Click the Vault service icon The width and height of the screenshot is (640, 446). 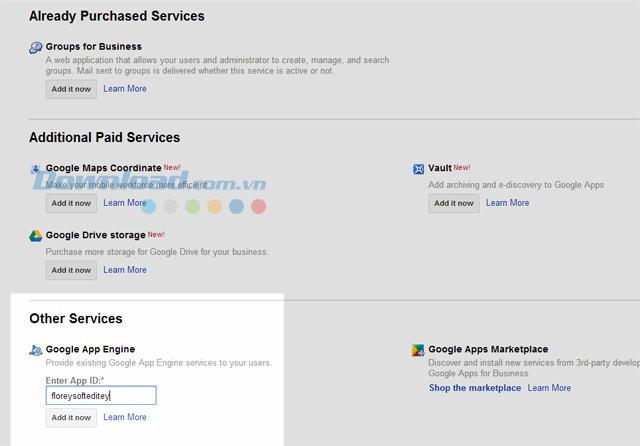click(x=418, y=169)
